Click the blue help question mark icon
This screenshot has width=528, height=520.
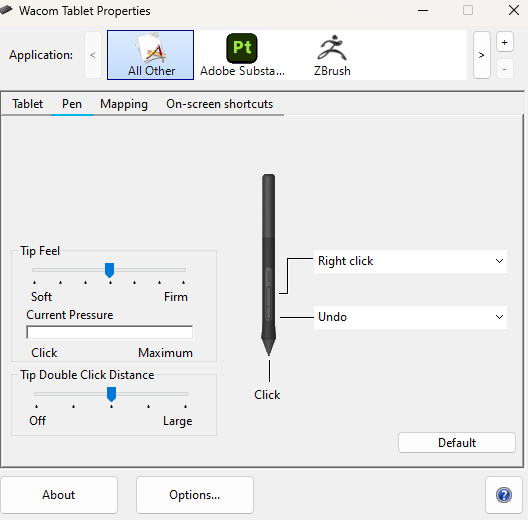504,495
